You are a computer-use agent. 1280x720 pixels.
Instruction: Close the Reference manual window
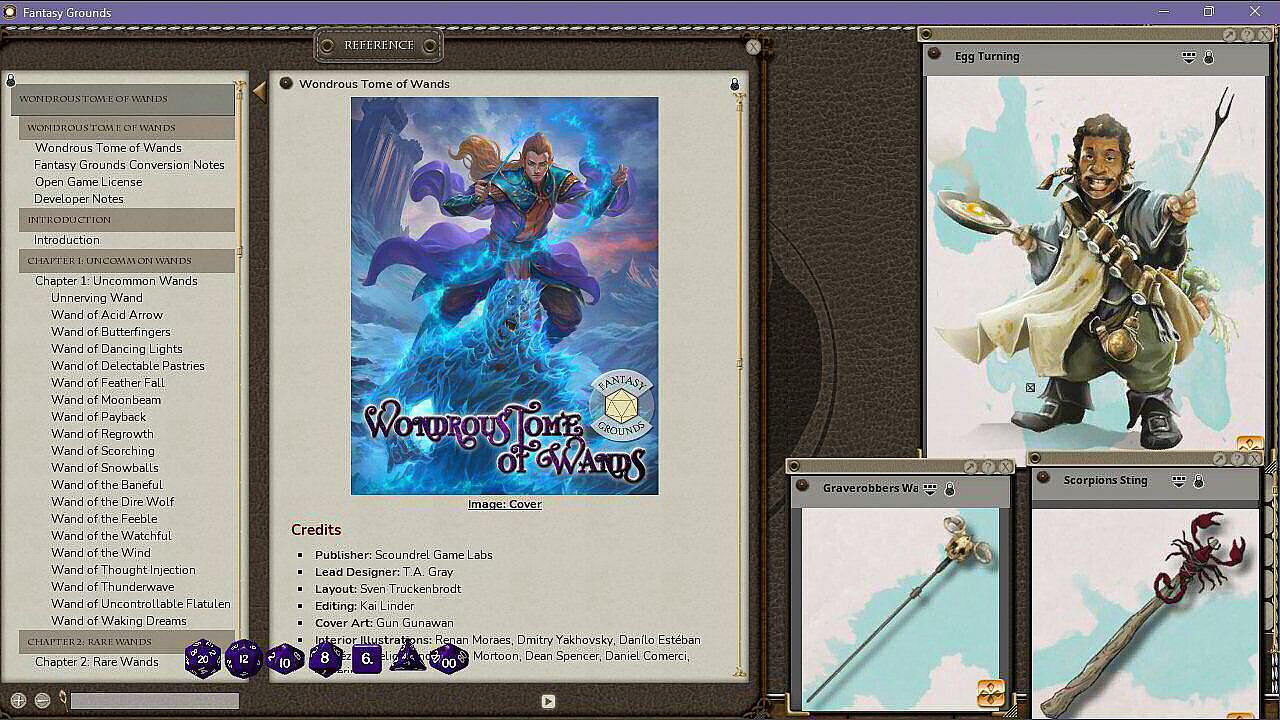point(753,47)
